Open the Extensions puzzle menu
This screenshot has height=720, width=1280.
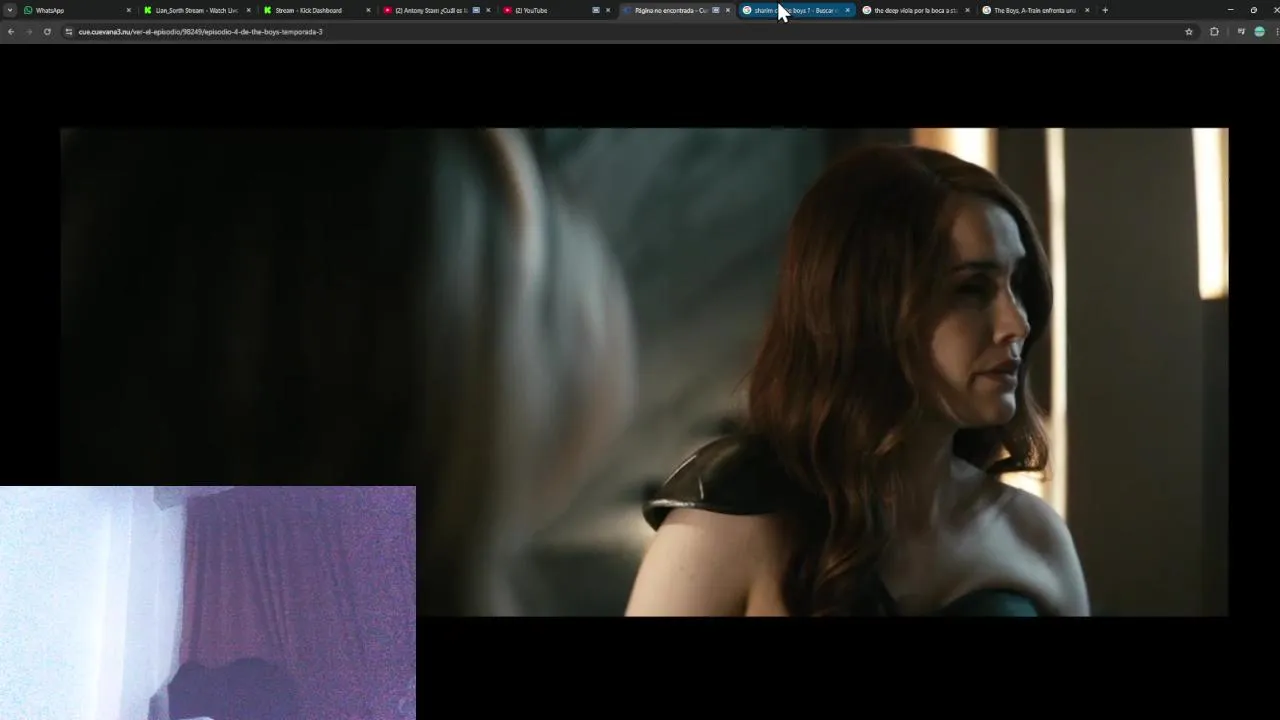coord(1215,31)
